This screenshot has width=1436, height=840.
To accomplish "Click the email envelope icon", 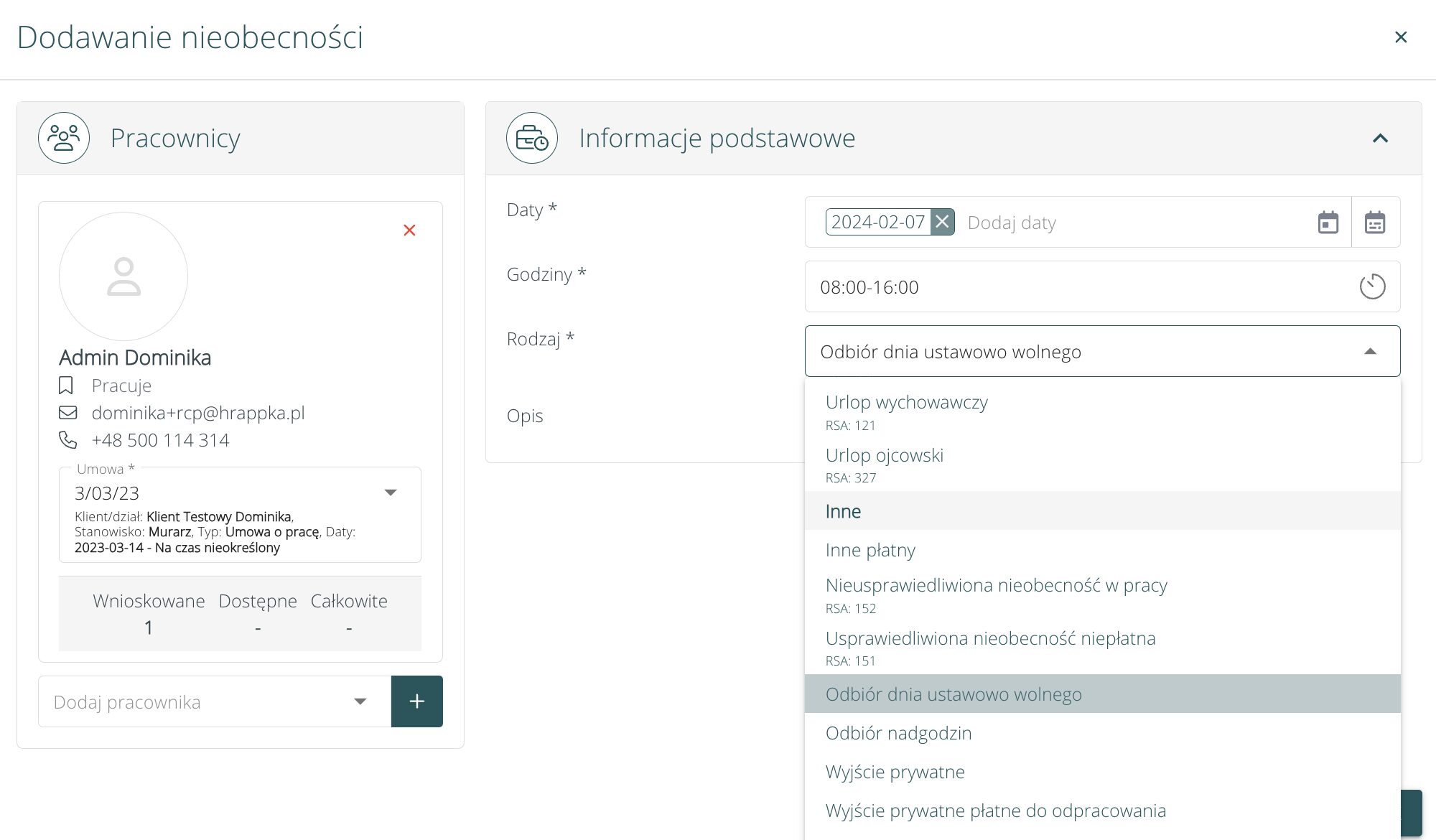I will pyautogui.click(x=67, y=413).
